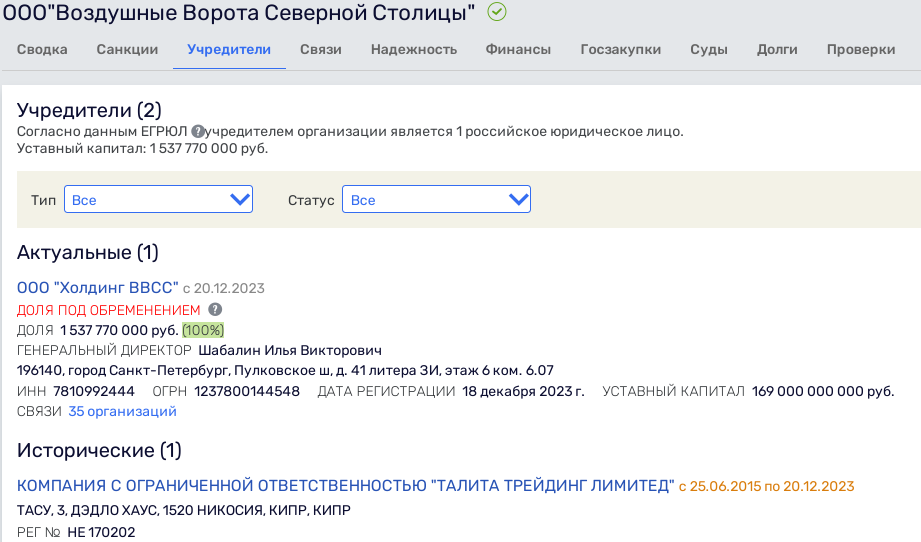Click the ДОЛЯ ПОД ОБРЕМЕНЕНИЕМ red label
Image resolution: width=921 pixels, height=542 pixels.
click(109, 310)
